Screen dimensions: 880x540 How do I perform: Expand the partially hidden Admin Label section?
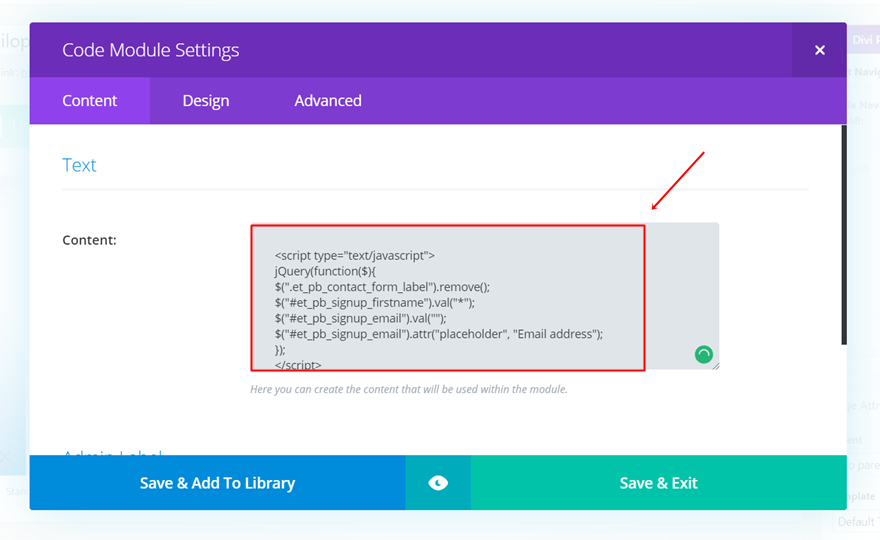112,453
